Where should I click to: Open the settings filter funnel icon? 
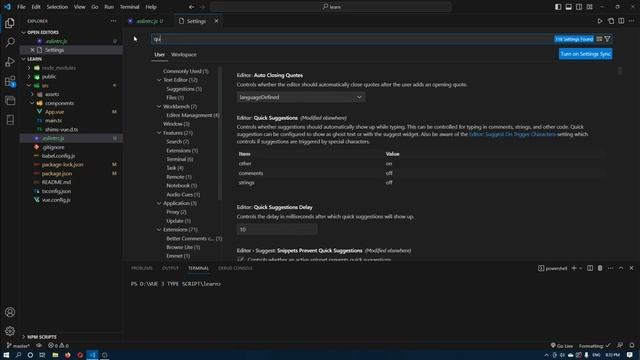607,39
